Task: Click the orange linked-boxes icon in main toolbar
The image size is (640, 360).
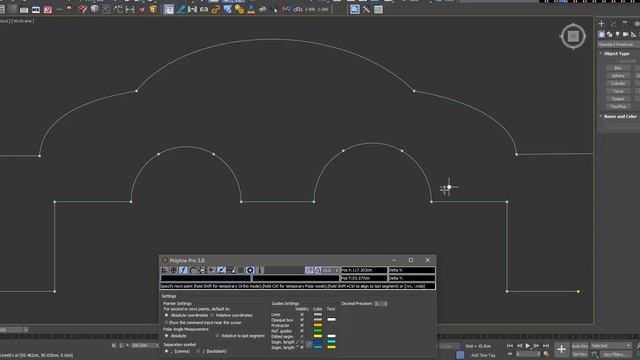Action: [x=216, y=9]
